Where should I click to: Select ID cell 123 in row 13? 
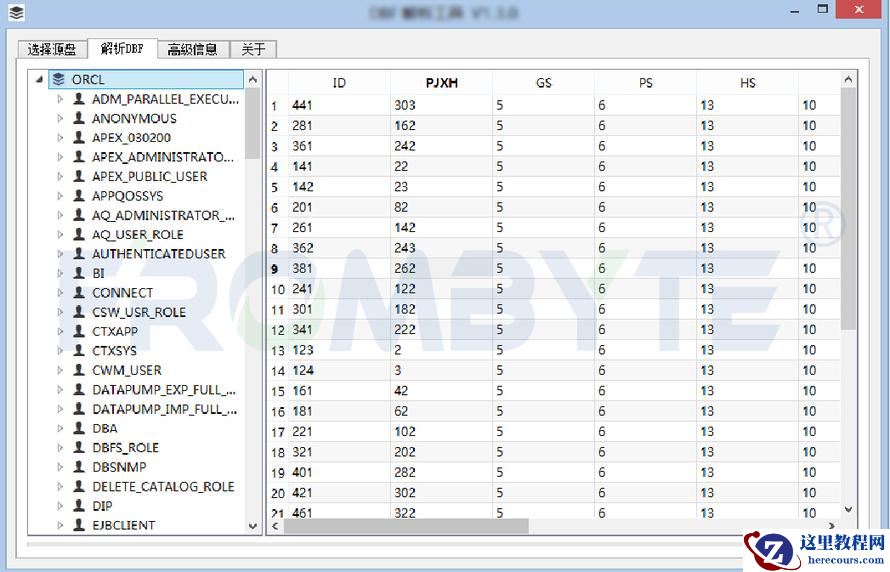coord(339,350)
